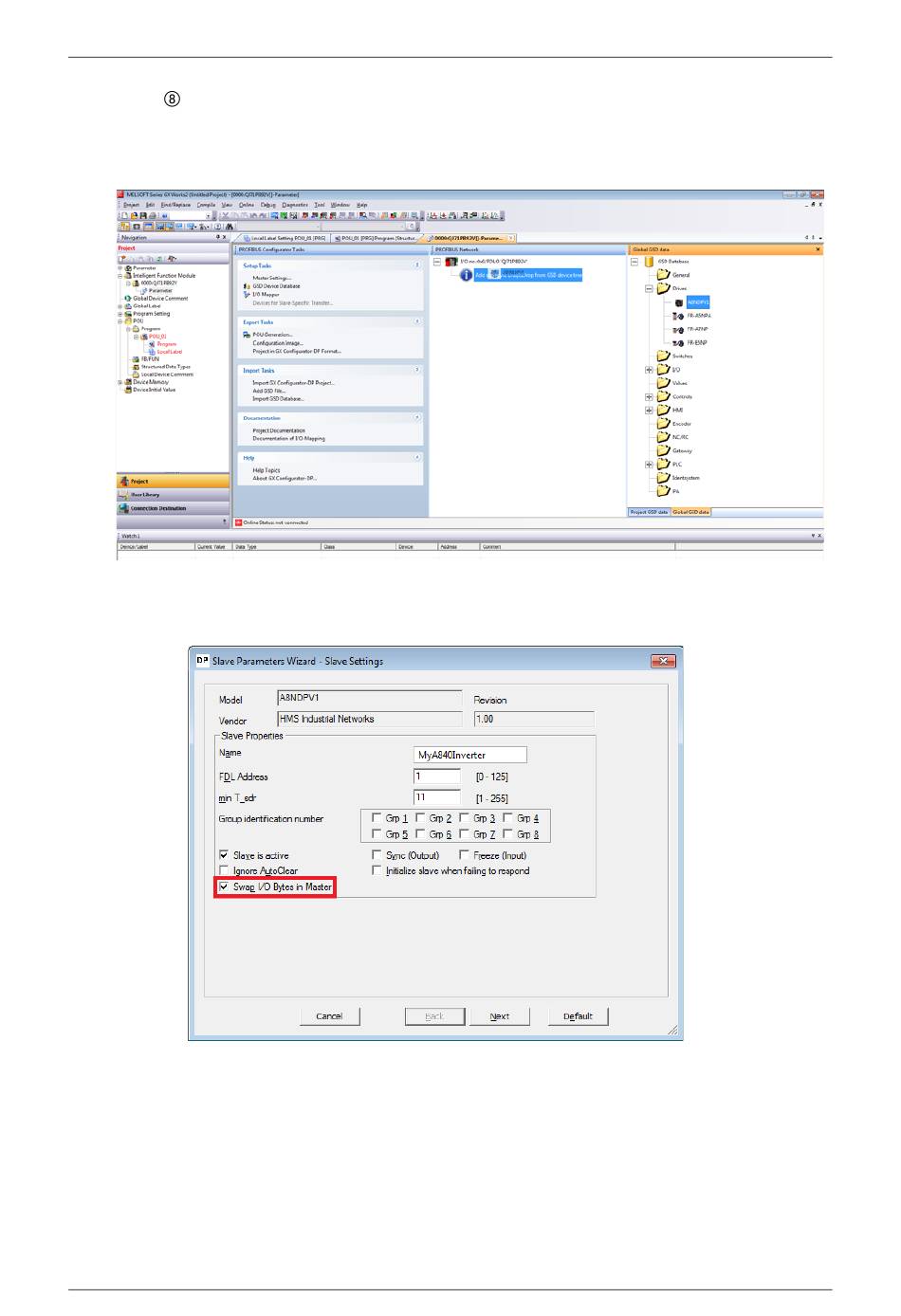Collapse the GSD Database root node

tap(634, 262)
